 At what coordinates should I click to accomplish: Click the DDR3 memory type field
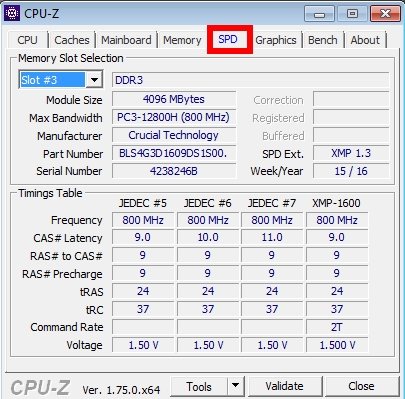pyautogui.click(x=250, y=80)
